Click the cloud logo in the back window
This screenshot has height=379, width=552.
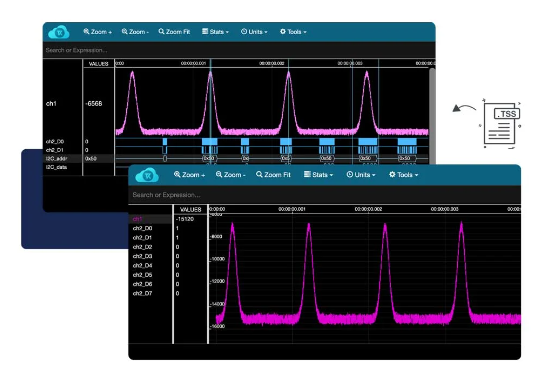click(x=59, y=32)
